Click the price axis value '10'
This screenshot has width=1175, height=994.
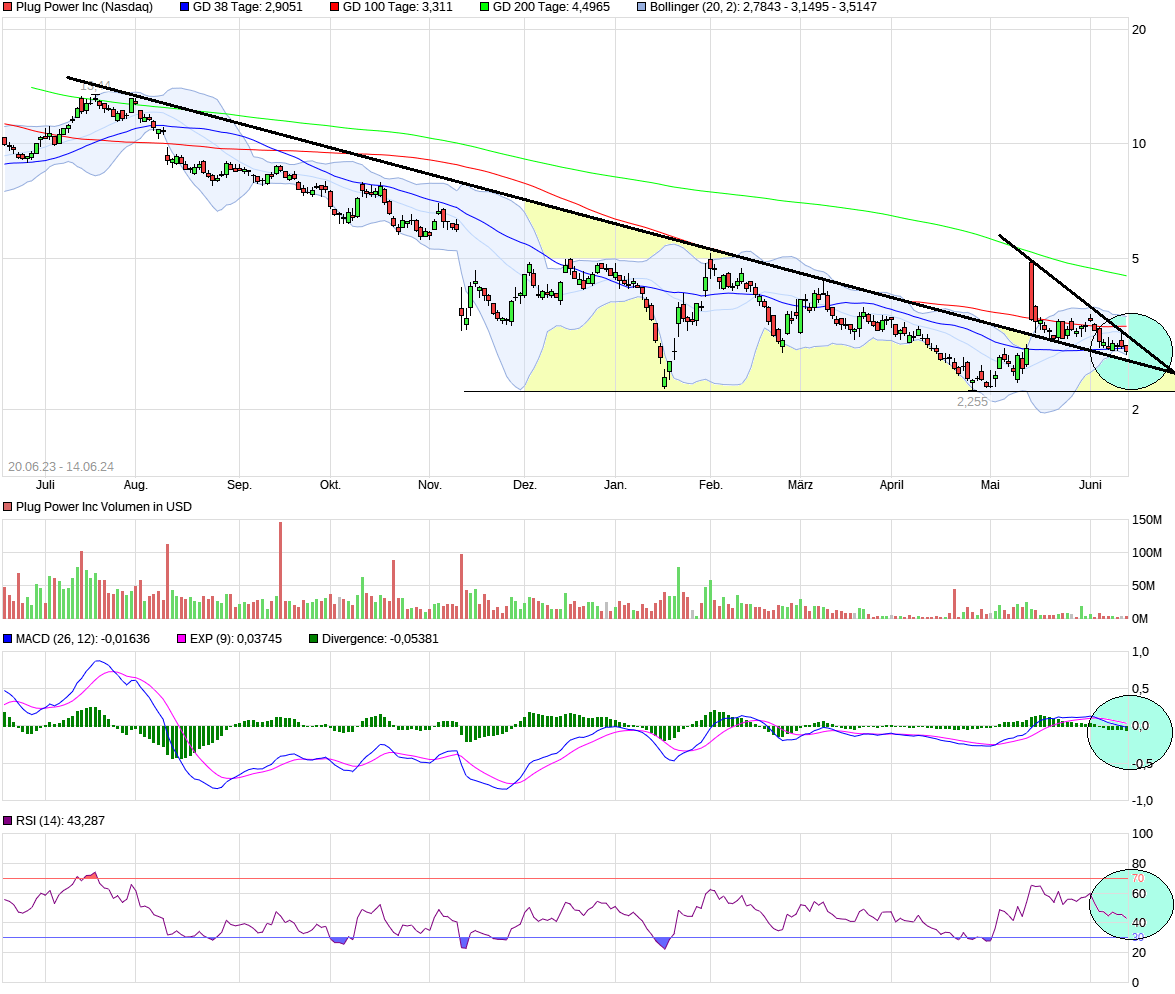coord(1138,144)
